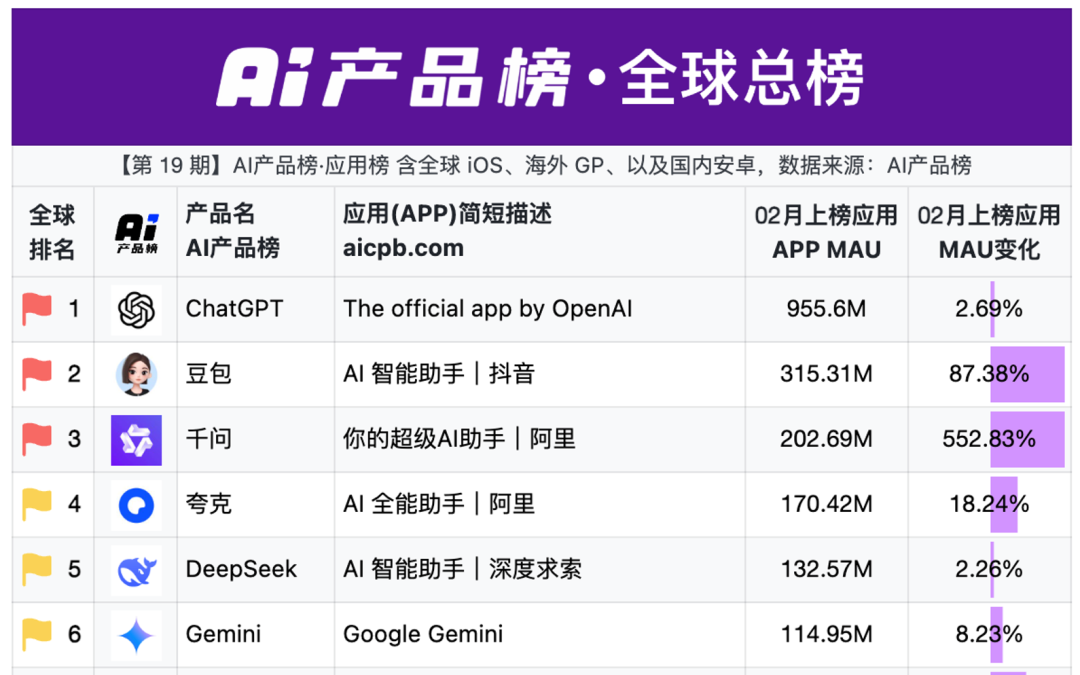
Task: Click the 千问 purple app icon
Action: [x=136, y=440]
